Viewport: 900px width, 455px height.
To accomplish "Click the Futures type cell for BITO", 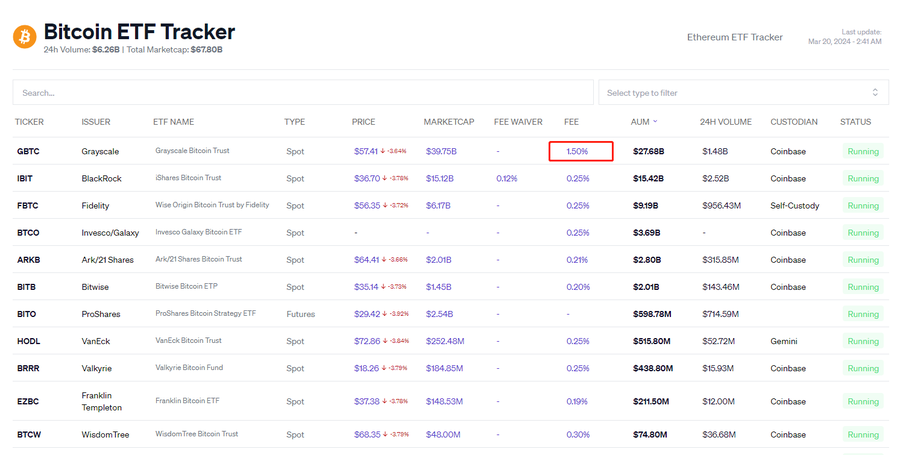I will pyautogui.click(x=301, y=314).
